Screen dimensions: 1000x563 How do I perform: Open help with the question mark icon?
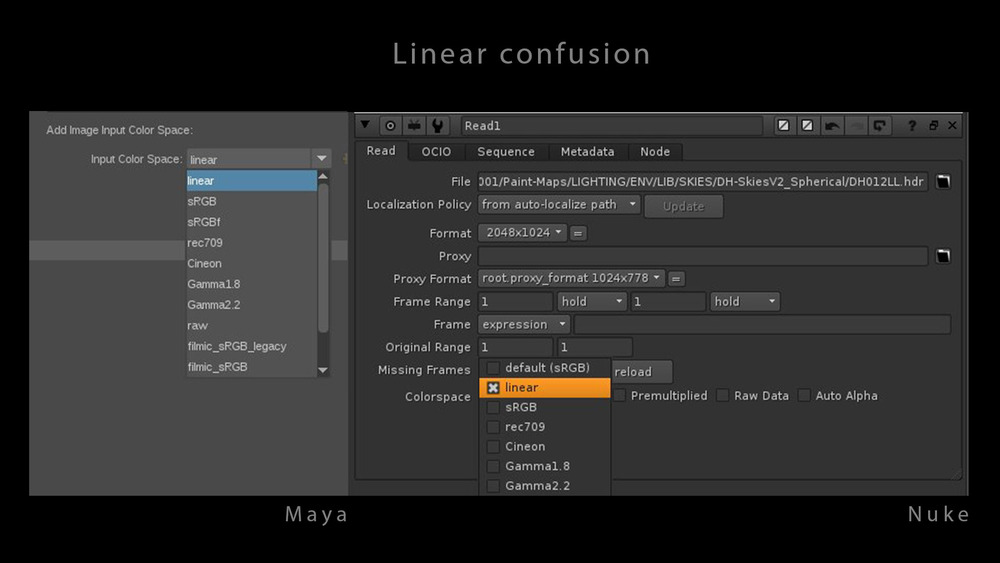coord(912,126)
